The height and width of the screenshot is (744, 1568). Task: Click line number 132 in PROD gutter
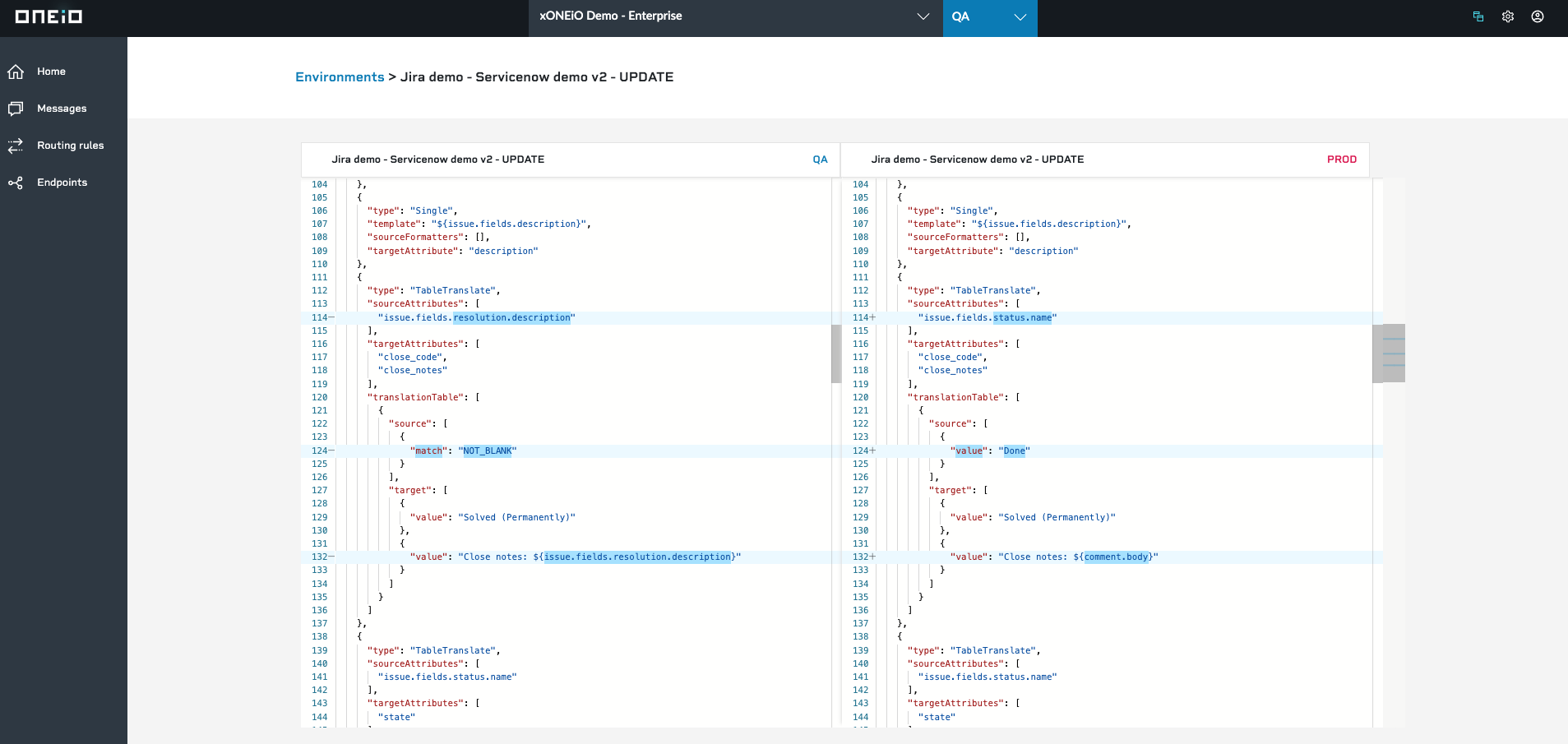click(860, 557)
